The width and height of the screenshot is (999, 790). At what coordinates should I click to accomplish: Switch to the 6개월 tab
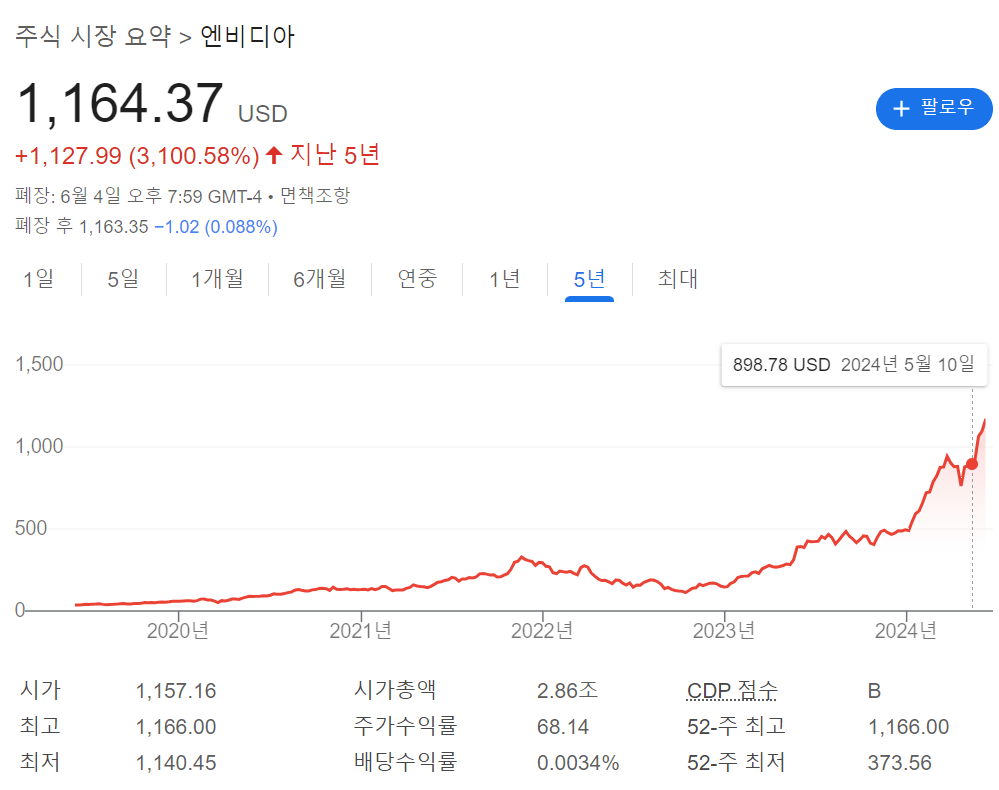tap(319, 279)
